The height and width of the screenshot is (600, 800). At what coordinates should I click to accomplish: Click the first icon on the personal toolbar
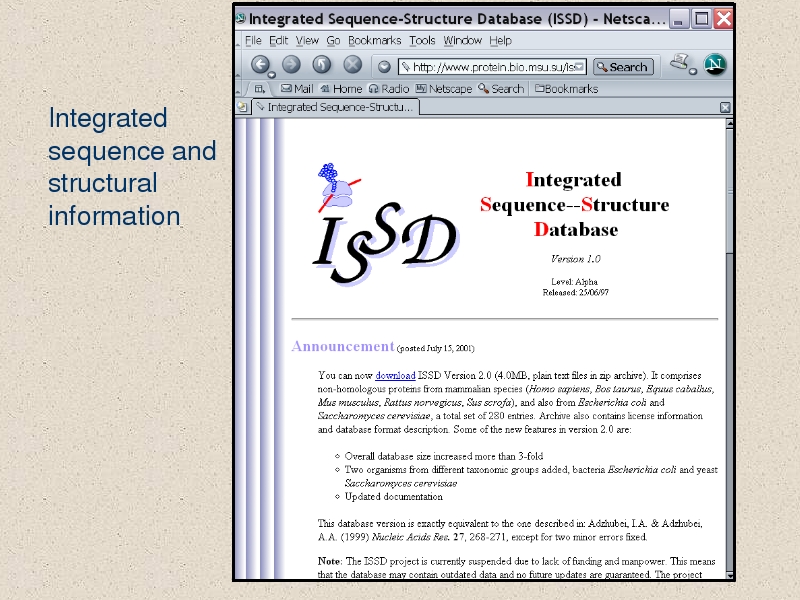pyautogui.click(x=260, y=89)
